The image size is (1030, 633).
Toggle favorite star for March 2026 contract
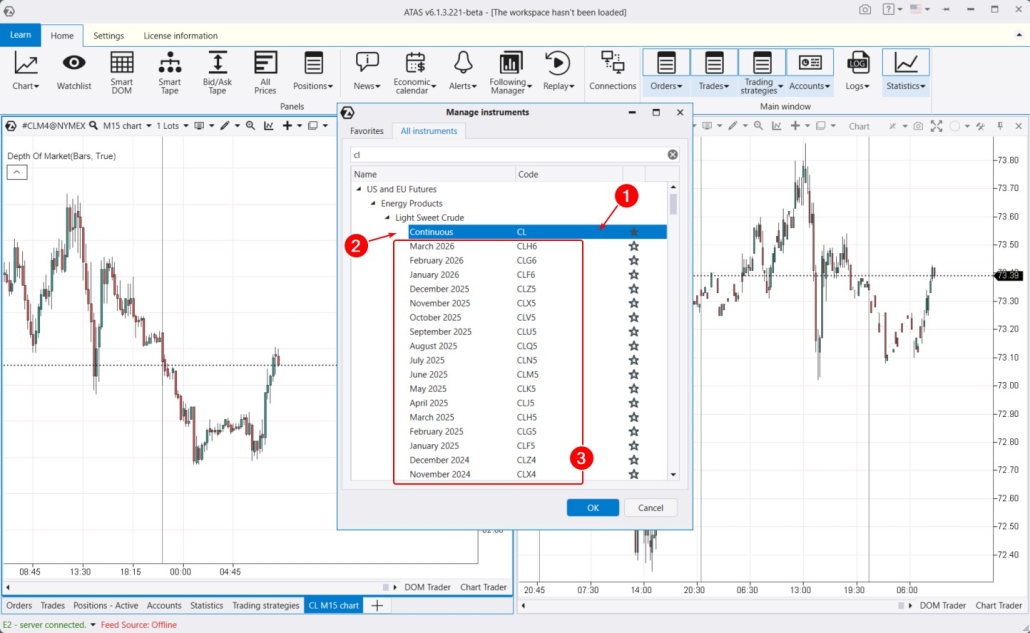tap(633, 246)
